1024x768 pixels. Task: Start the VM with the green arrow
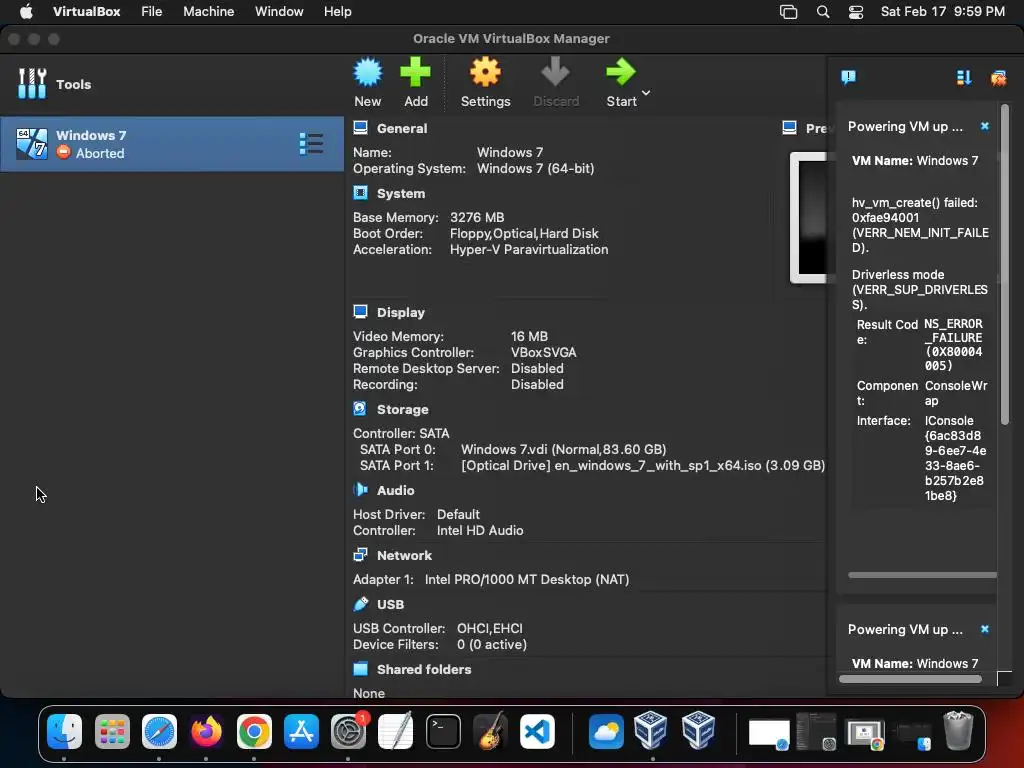coord(620,72)
